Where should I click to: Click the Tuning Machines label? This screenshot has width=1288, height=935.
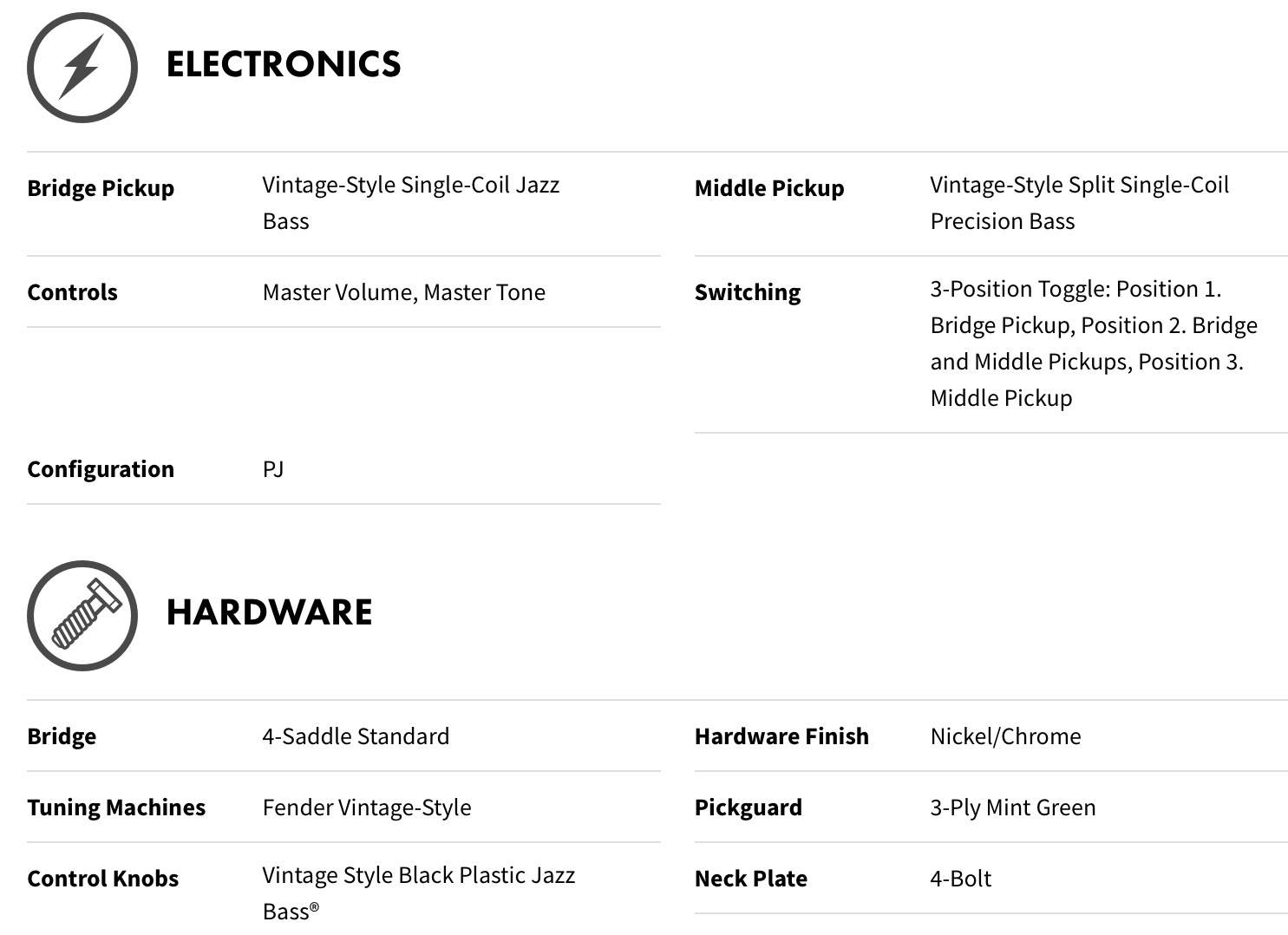116,807
